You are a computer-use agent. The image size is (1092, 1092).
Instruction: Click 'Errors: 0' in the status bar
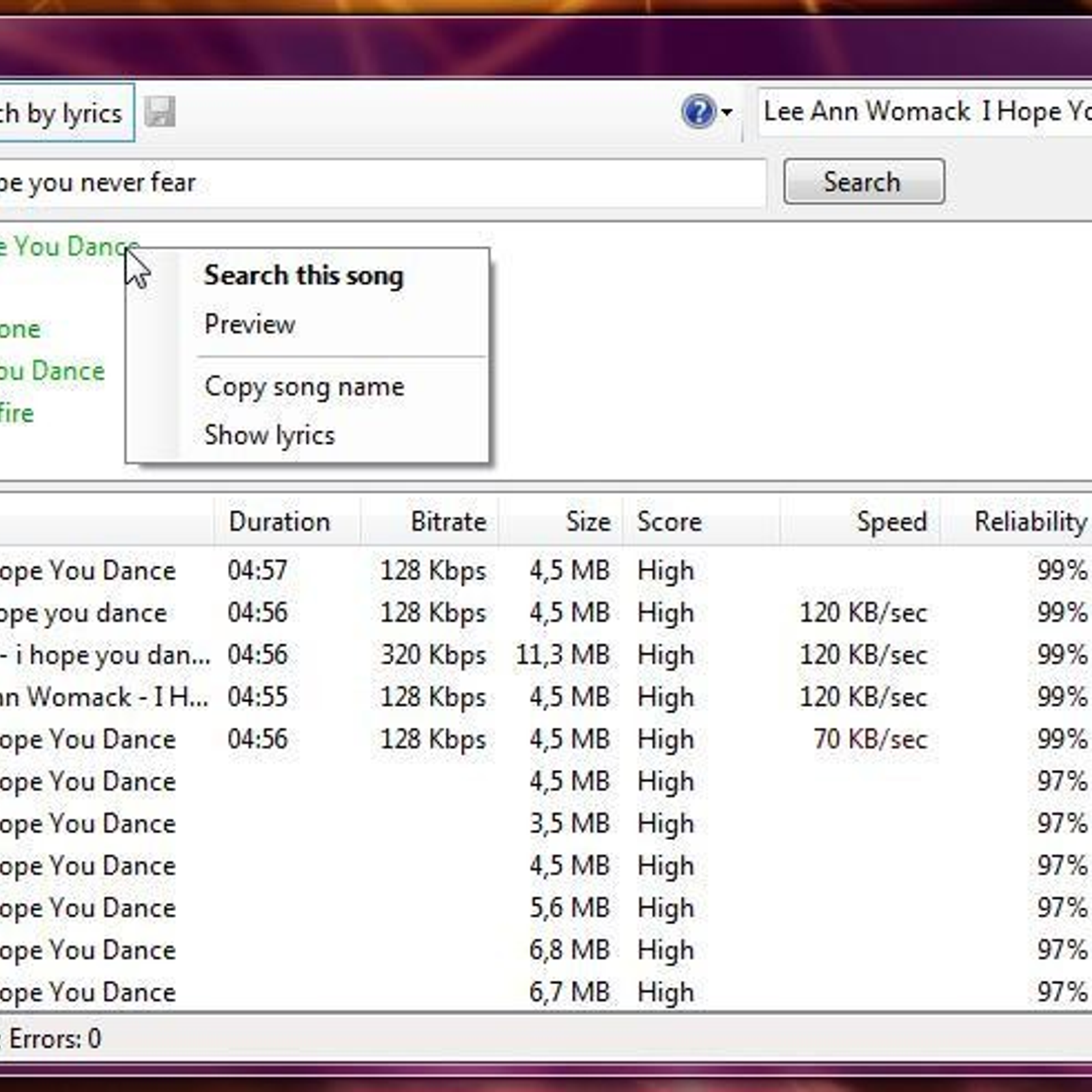coord(55,1039)
